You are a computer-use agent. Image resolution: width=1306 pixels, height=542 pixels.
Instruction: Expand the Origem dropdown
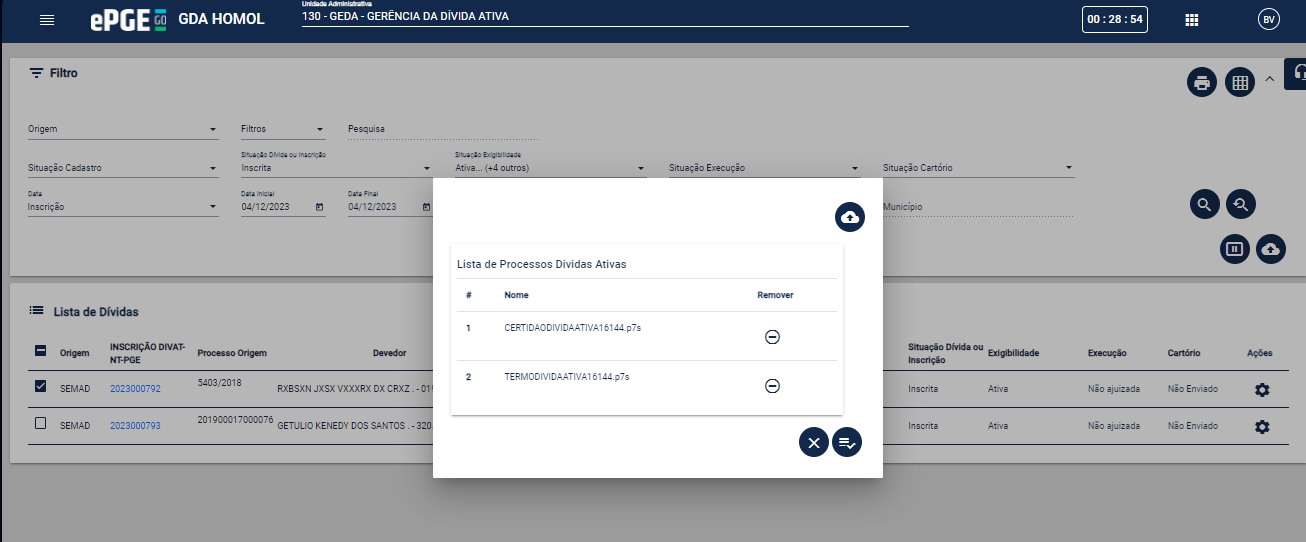point(122,129)
